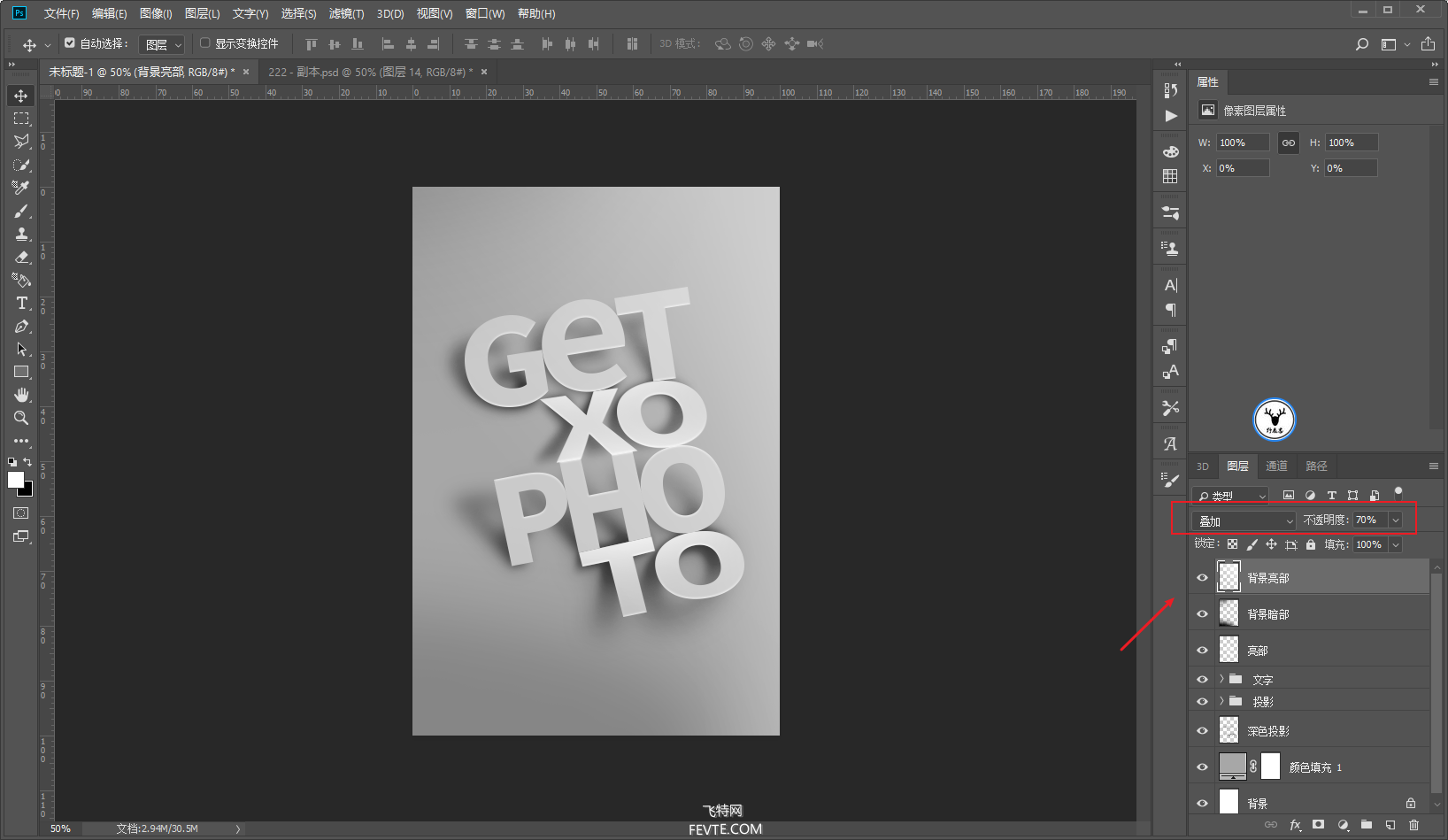Select the Polygonal Lasso tool

pyautogui.click(x=21, y=142)
